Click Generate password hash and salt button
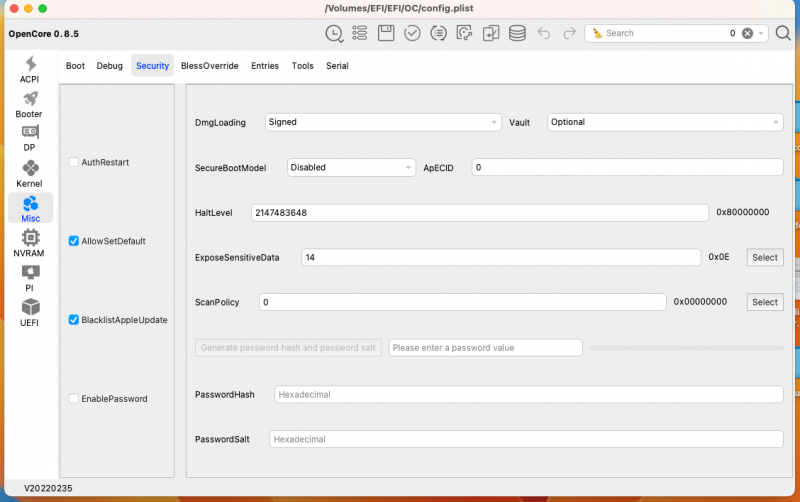This screenshot has height=502, width=800. (x=288, y=348)
